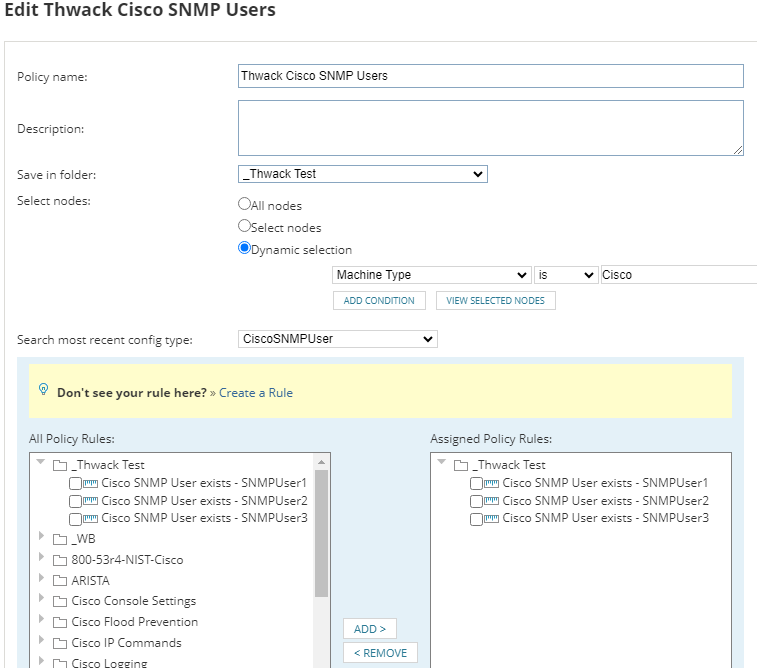Select the 'Cisco Flood Prevention' folder label
The width and height of the screenshot is (757, 668).
click(x=135, y=622)
